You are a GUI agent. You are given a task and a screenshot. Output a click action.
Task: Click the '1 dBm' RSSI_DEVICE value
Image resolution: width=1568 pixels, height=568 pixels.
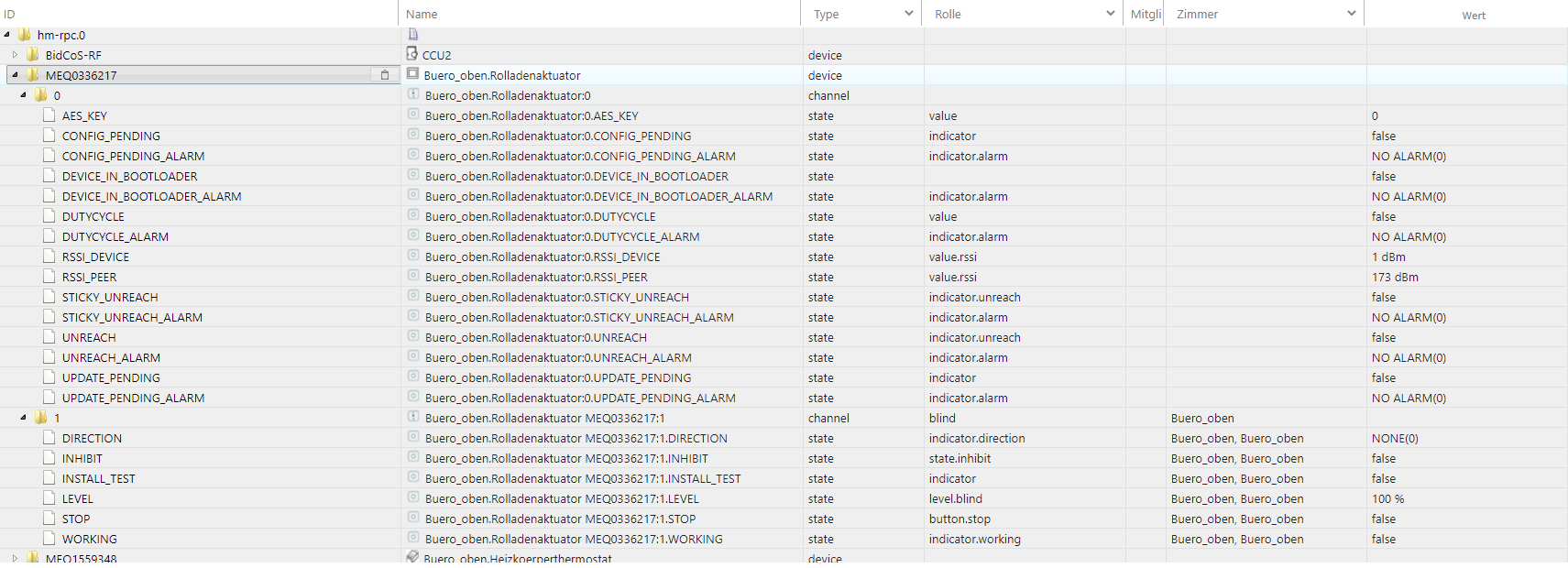1388,257
